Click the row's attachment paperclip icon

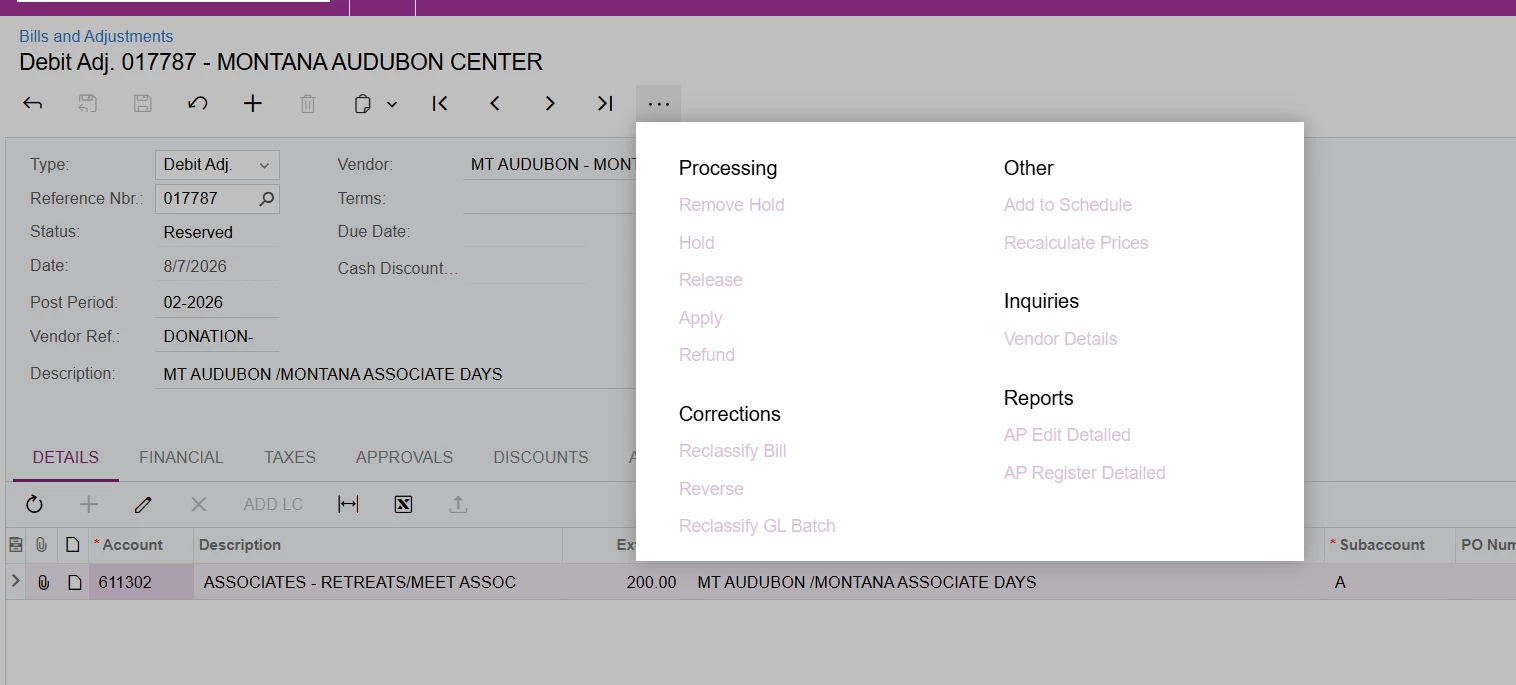43,582
